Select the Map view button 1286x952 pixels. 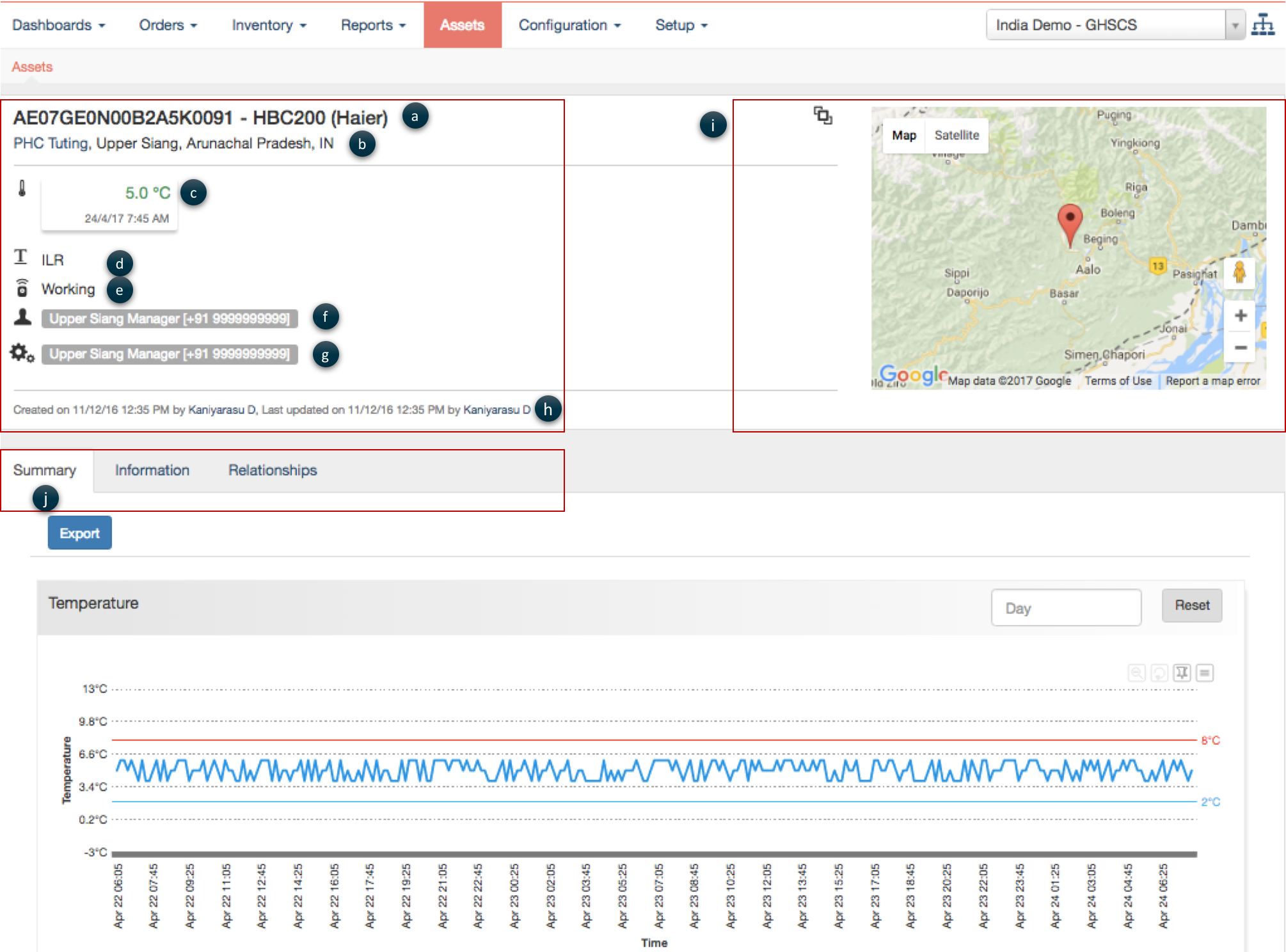pyautogui.click(x=904, y=136)
